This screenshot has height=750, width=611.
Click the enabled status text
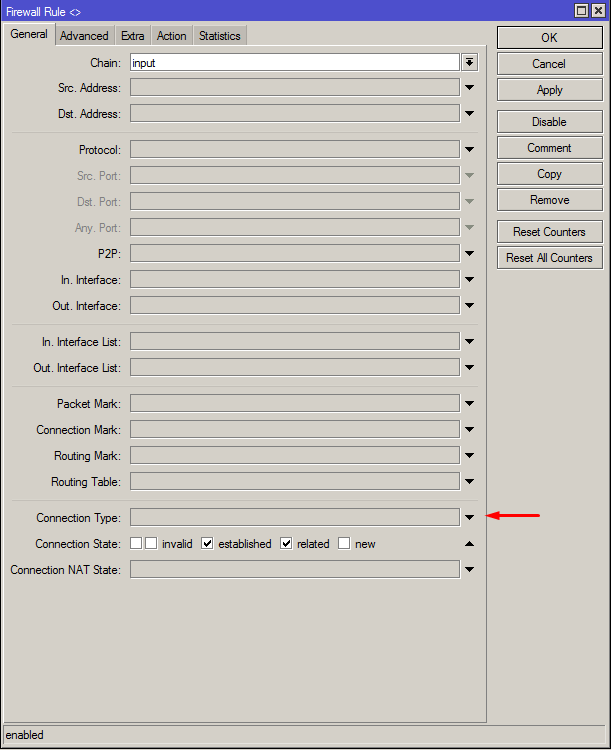(25, 735)
